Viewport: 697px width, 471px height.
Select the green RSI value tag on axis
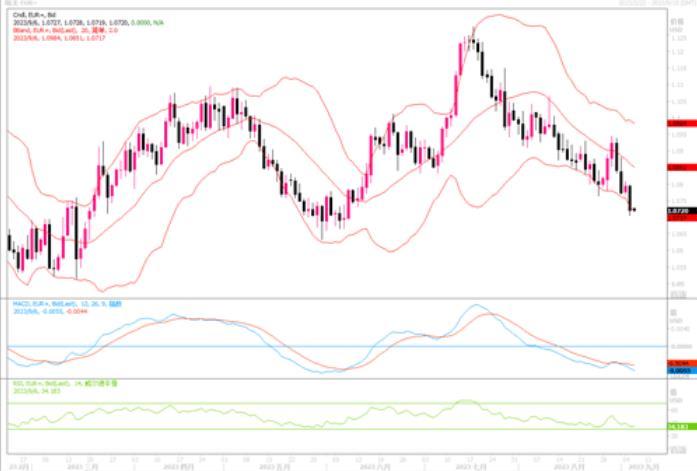[679, 427]
